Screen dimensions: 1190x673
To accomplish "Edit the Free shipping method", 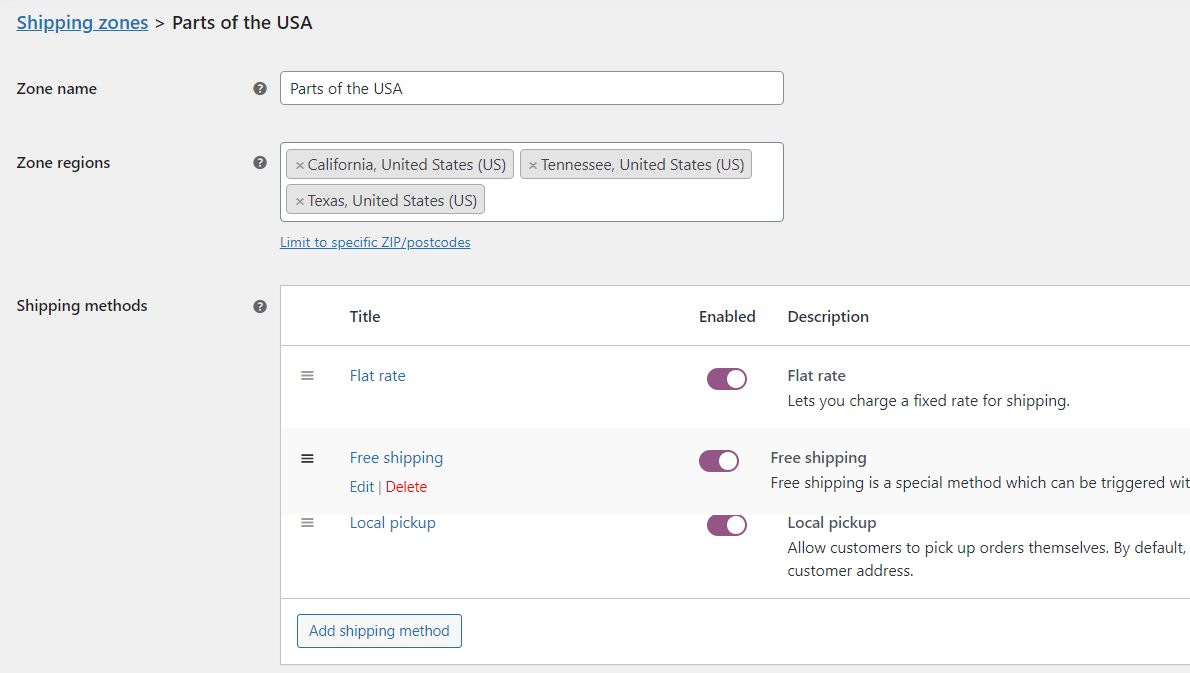I will point(361,486).
